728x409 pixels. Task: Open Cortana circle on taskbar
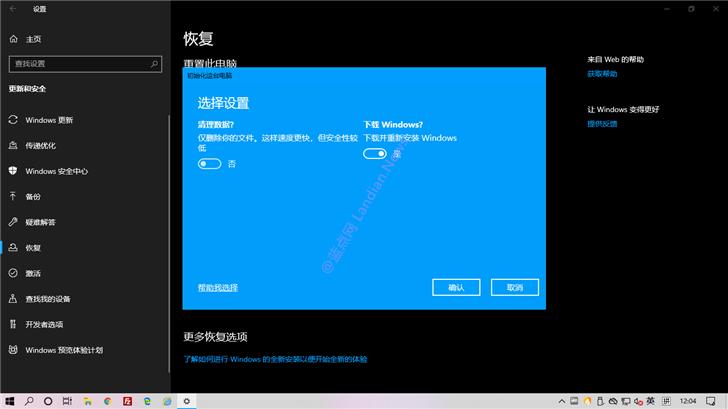click(48, 401)
